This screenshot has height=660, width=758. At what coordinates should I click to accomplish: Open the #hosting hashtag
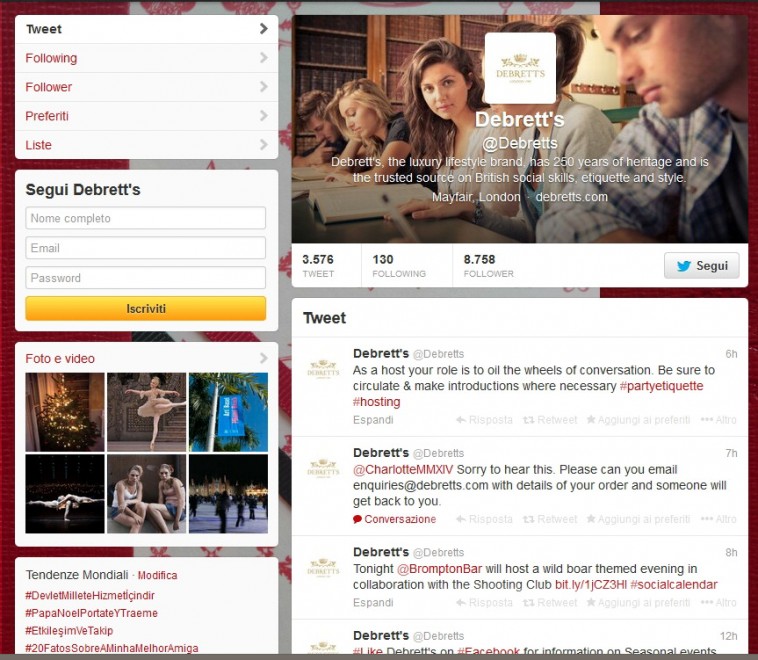pyautogui.click(x=377, y=402)
